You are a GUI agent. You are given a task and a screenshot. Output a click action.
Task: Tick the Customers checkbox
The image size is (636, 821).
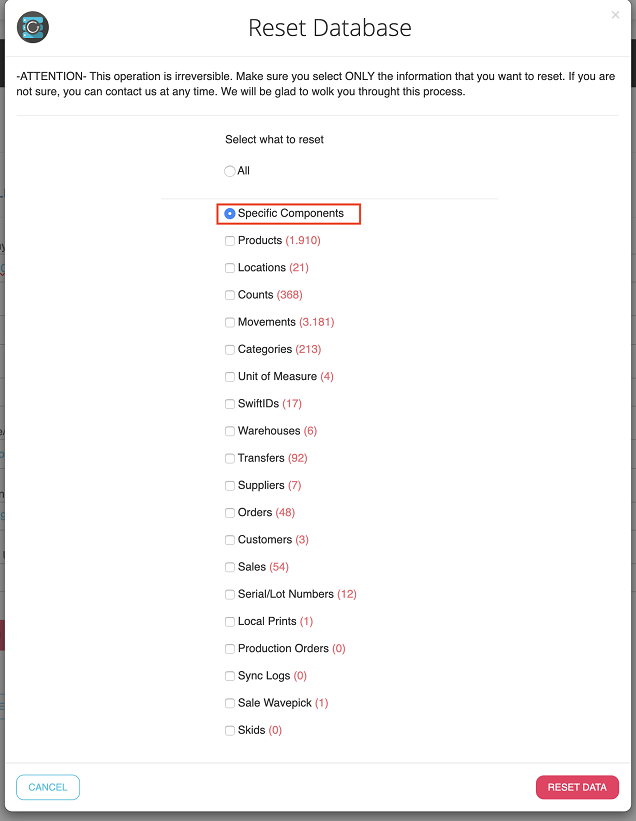coord(230,540)
